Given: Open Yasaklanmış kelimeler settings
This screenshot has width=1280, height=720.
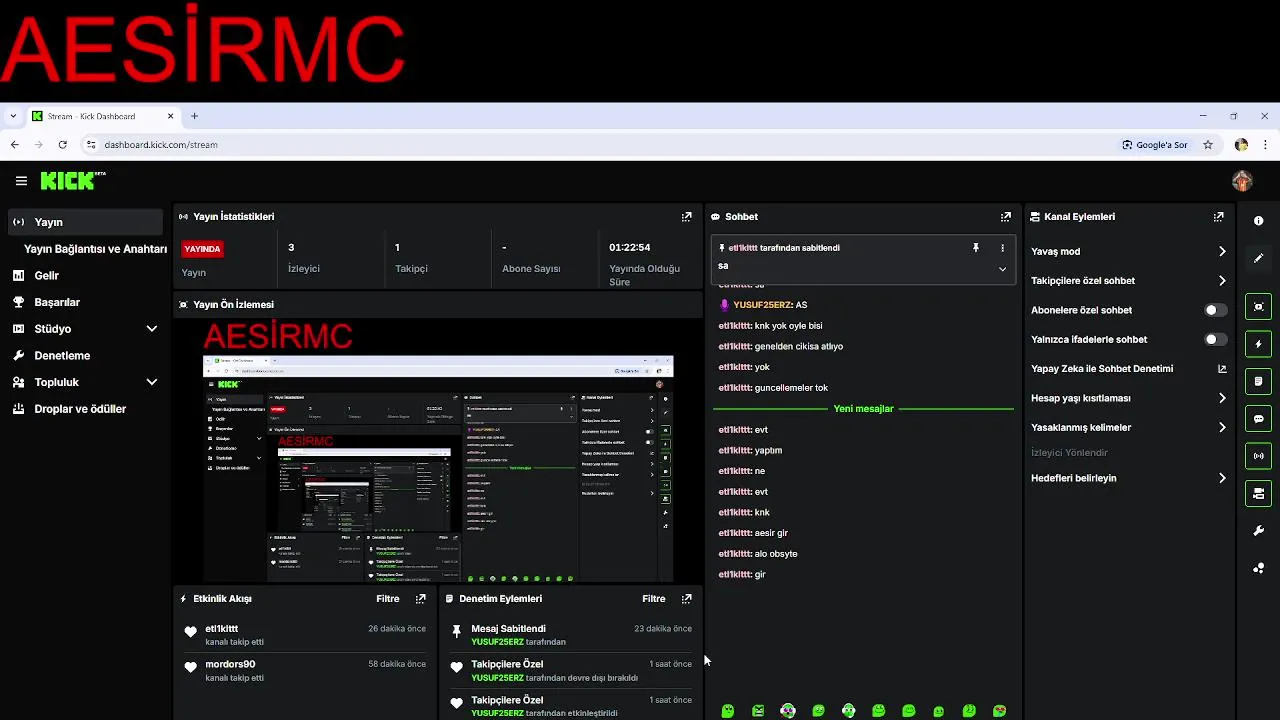Looking at the screenshot, I should (x=1129, y=428).
